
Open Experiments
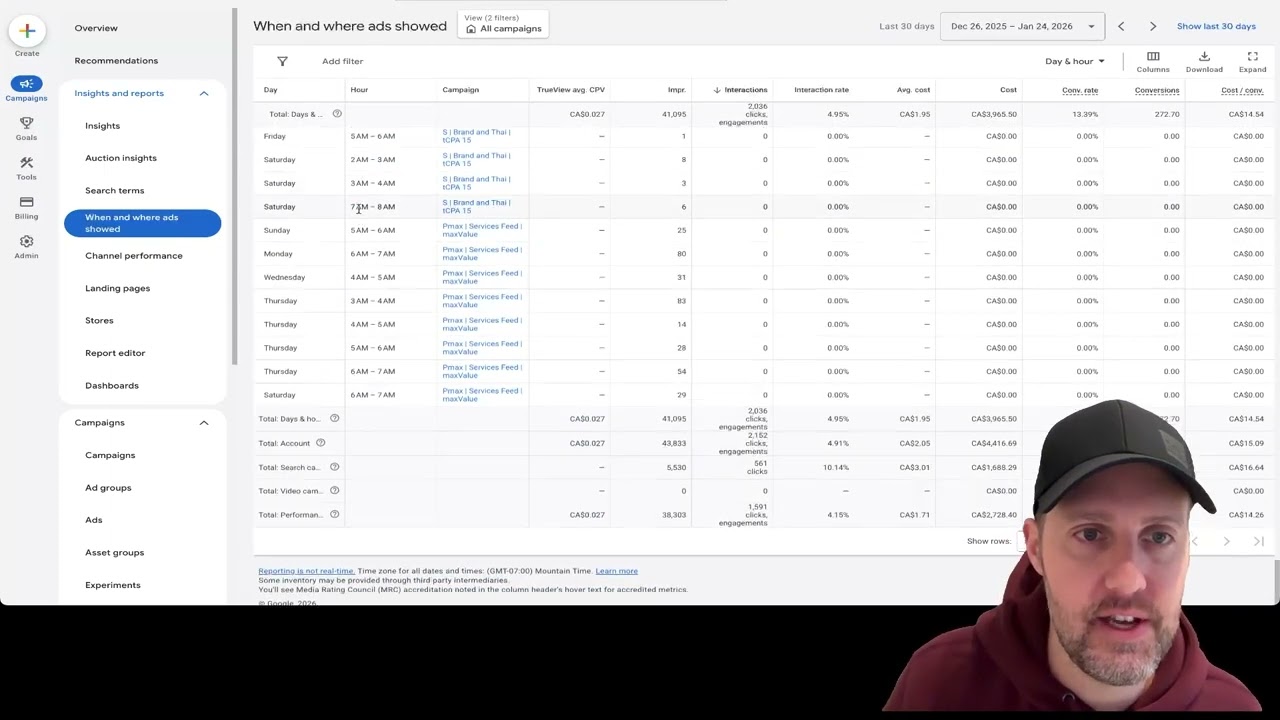pos(113,585)
